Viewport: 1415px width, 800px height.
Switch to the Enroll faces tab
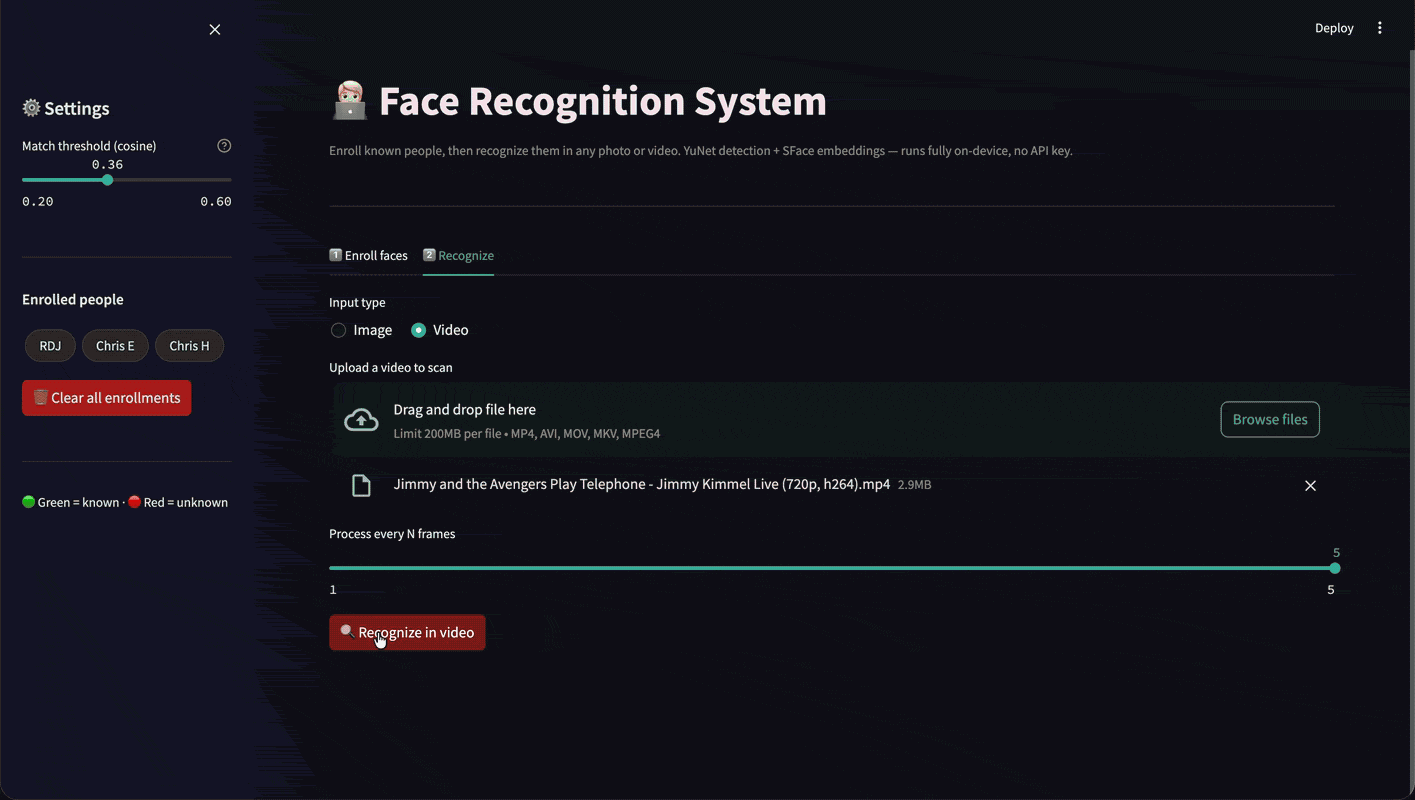point(369,256)
